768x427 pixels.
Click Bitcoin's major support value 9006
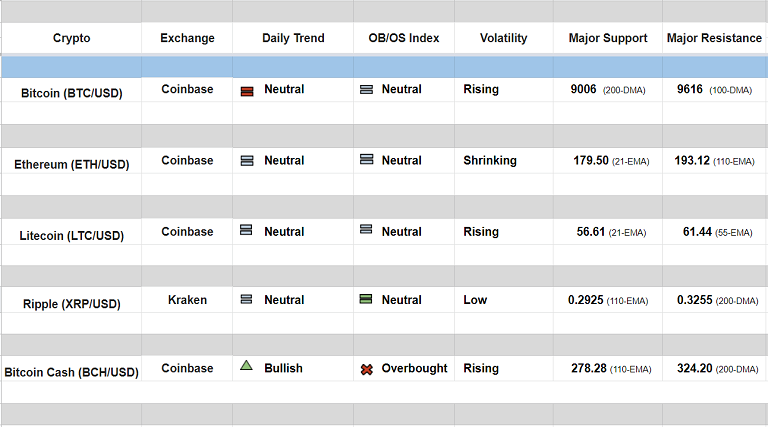[583, 90]
